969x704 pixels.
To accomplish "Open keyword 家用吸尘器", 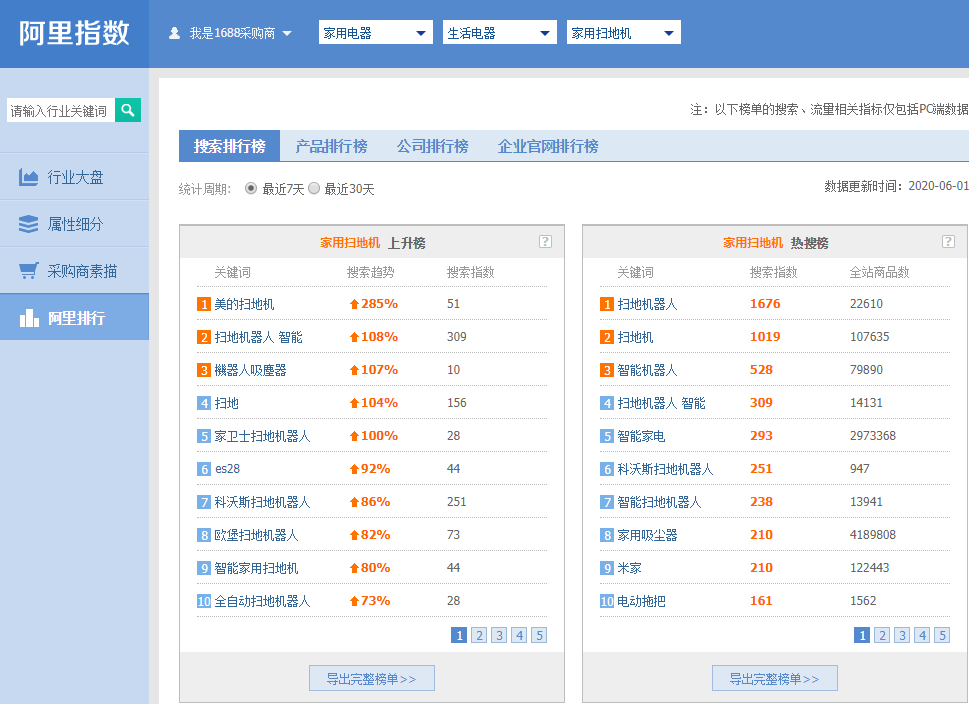I will click(x=647, y=535).
